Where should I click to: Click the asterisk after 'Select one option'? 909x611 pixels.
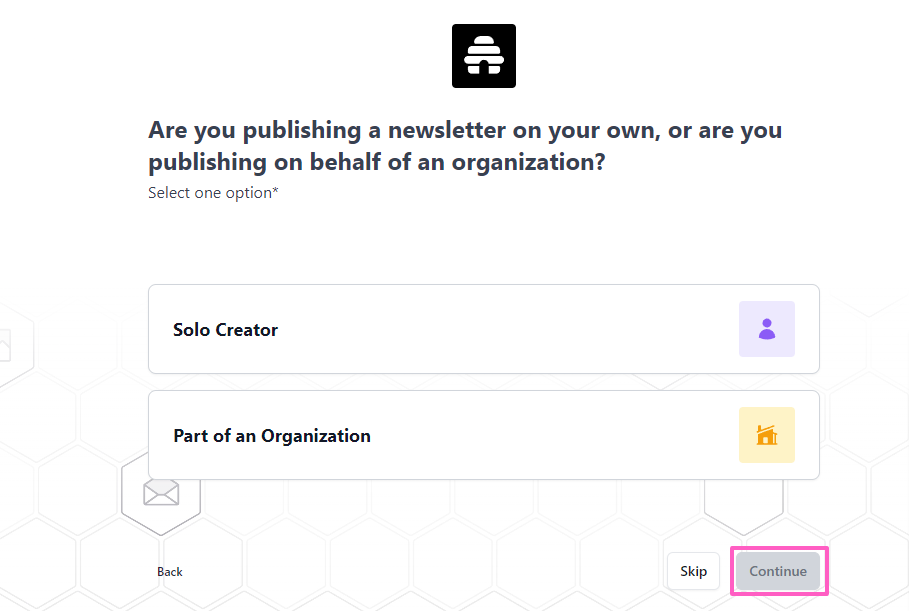pyautogui.click(x=276, y=191)
